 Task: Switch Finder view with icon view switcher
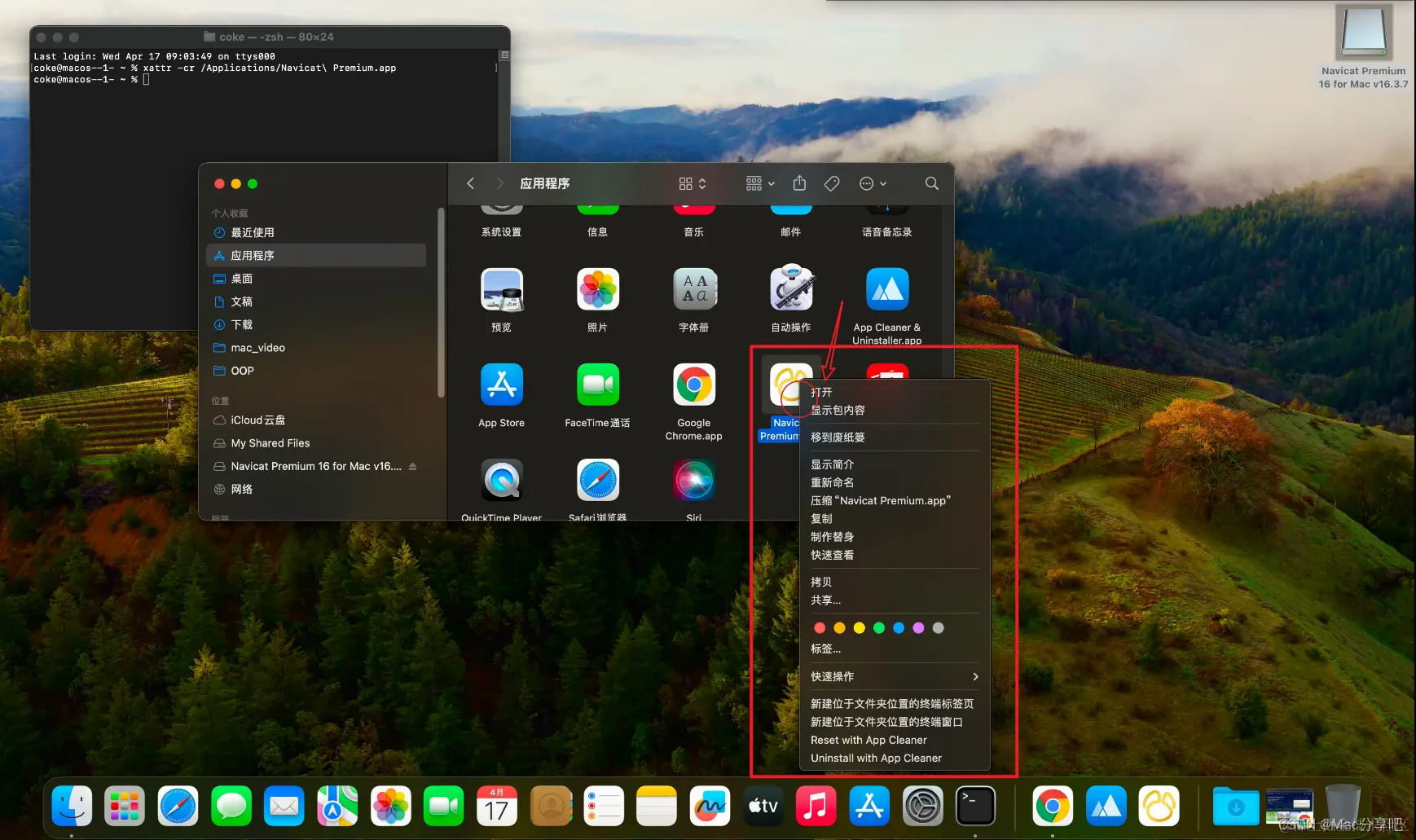[693, 183]
